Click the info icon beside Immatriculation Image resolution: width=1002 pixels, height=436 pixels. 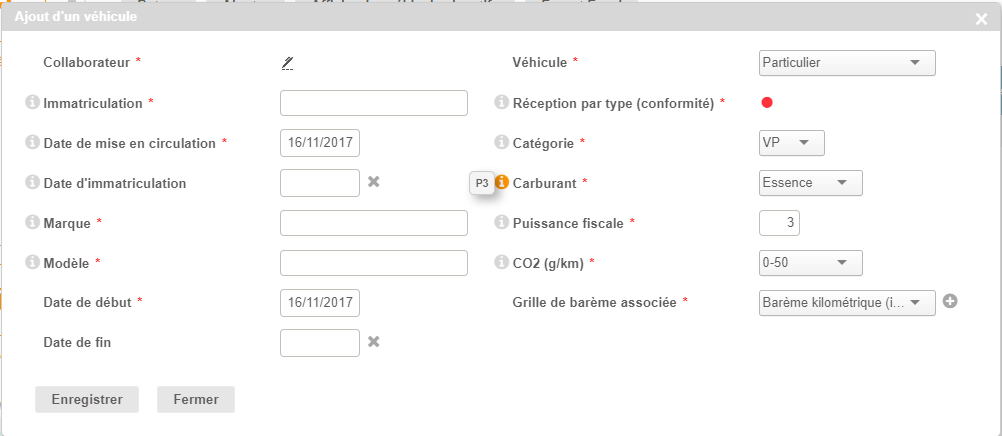pyautogui.click(x=32, y=102)
